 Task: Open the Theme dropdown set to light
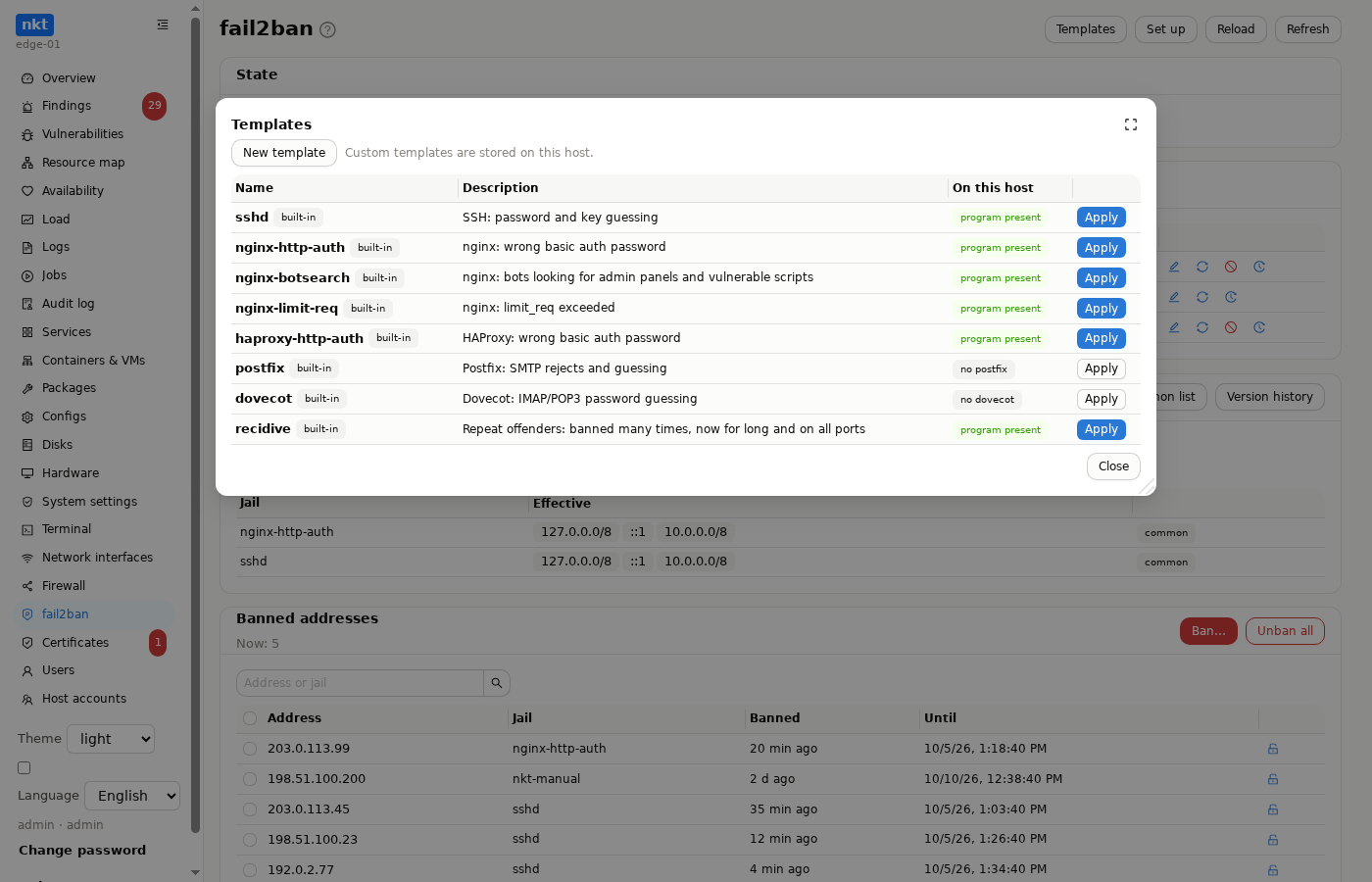[x=111, y=739]
